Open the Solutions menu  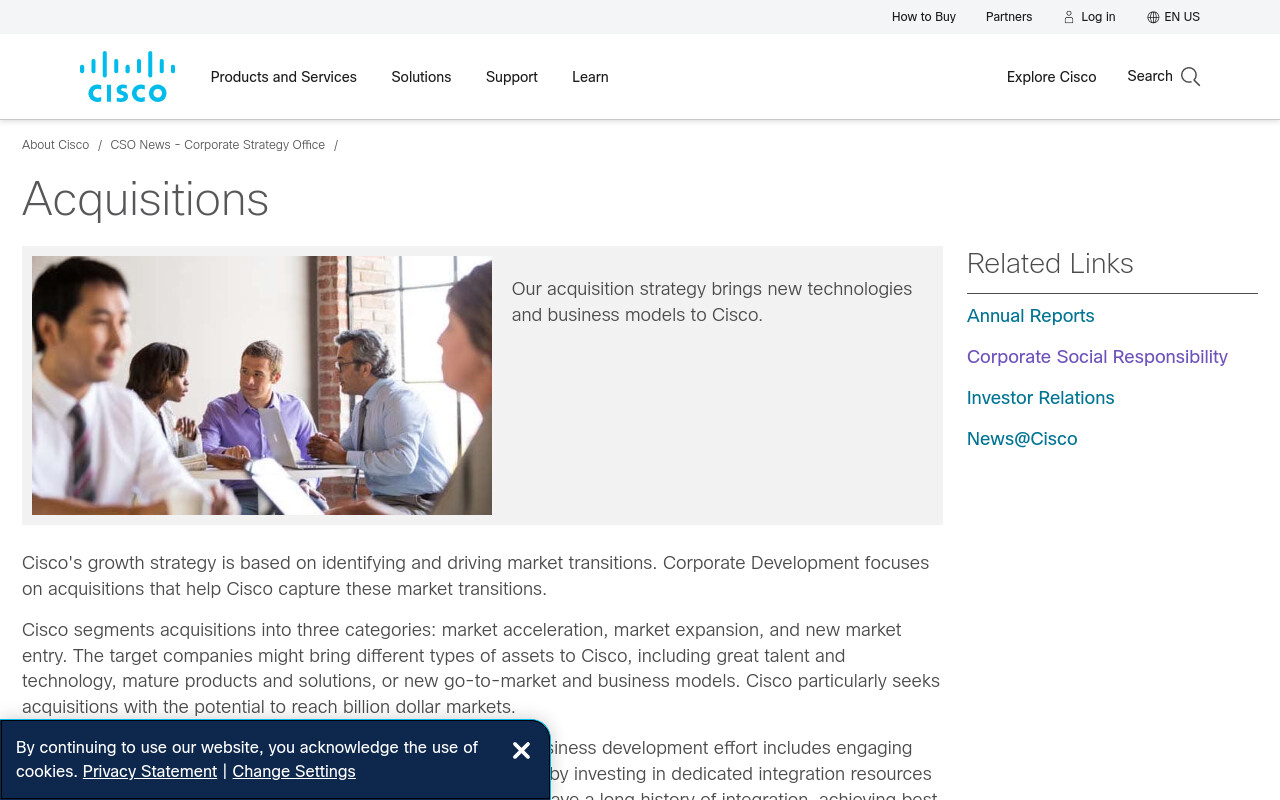pyautogui.click(x=421, y=77)
